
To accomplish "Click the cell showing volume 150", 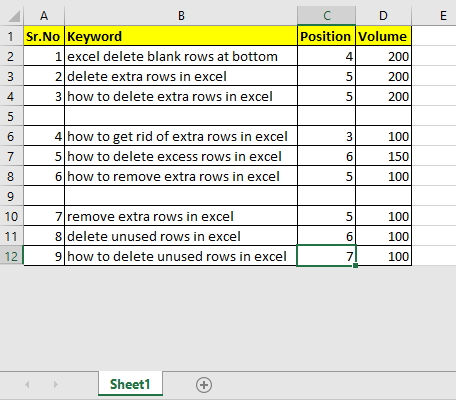I will 384,156.
